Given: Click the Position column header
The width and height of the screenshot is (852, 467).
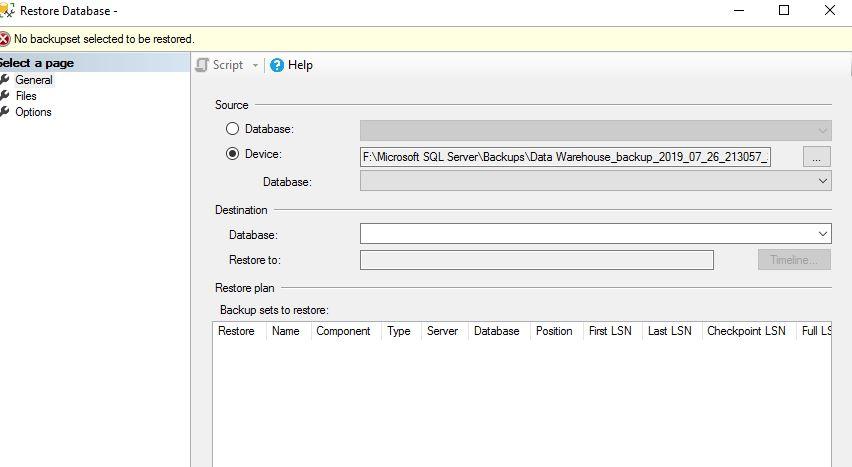Looking at the screenshot, I should [557, 331].
